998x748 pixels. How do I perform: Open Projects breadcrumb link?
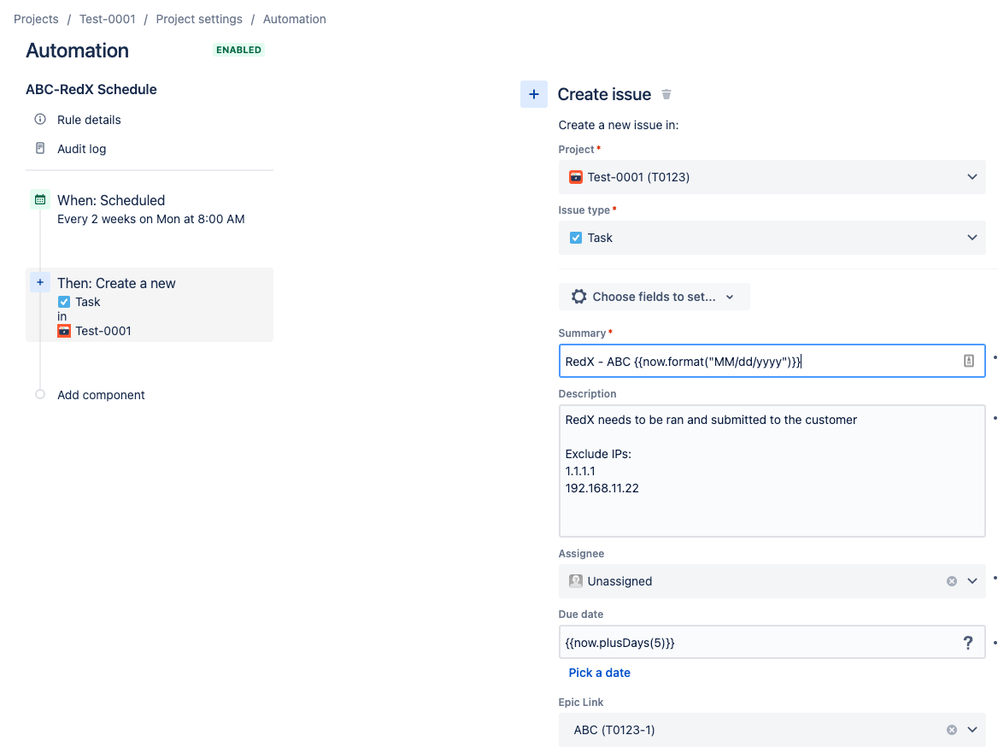tap(36, 19)
